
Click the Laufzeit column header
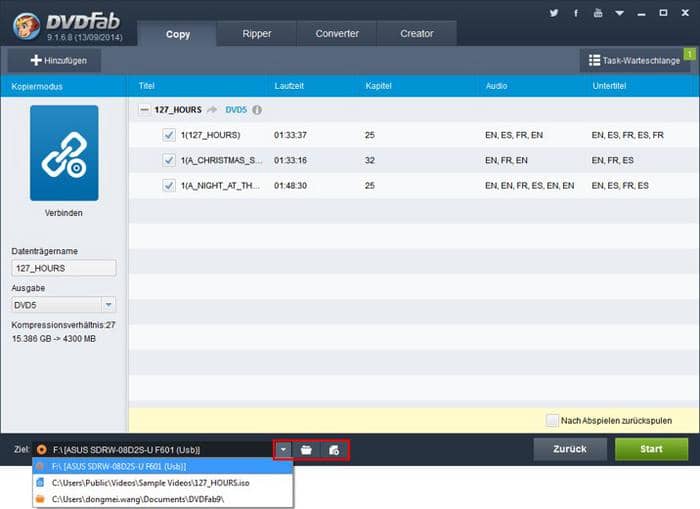(289, 86)
